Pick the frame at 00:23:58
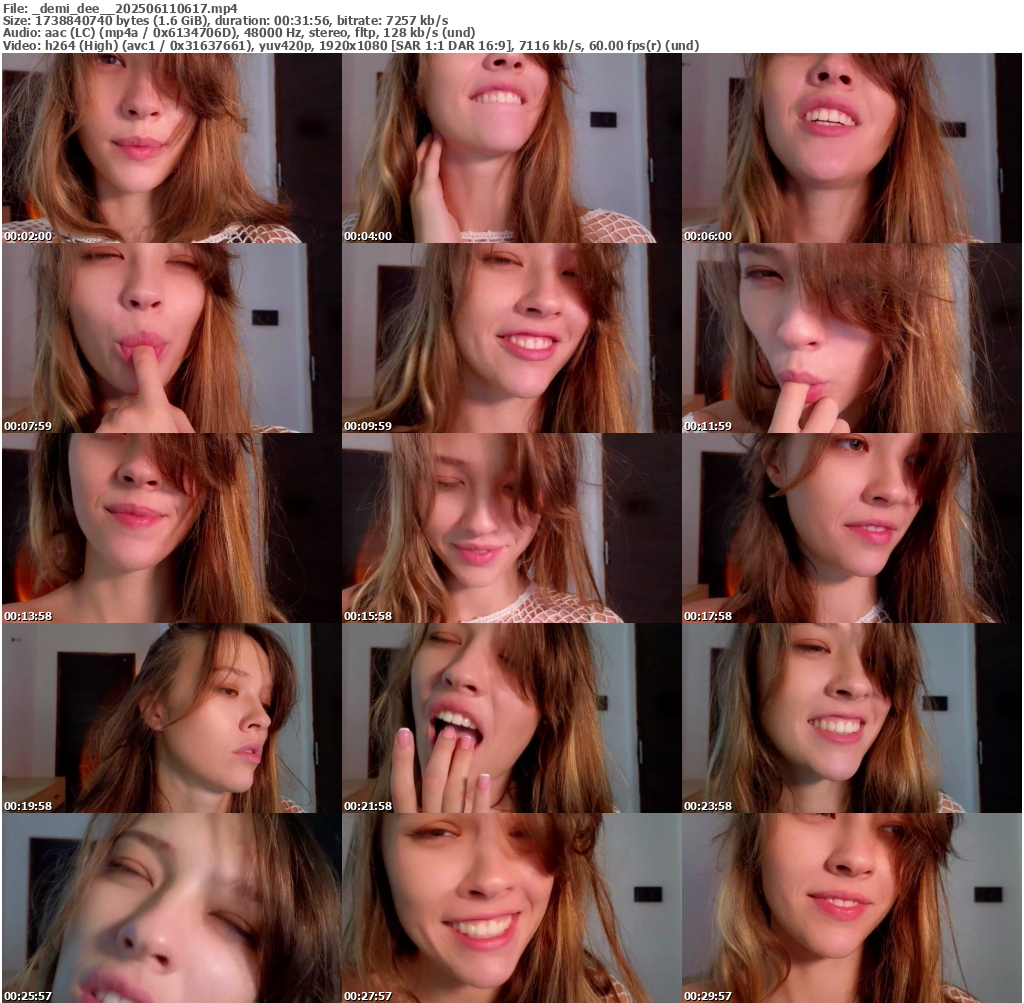Screen dimensions: 1024x1003 click(x=852, y=718)
